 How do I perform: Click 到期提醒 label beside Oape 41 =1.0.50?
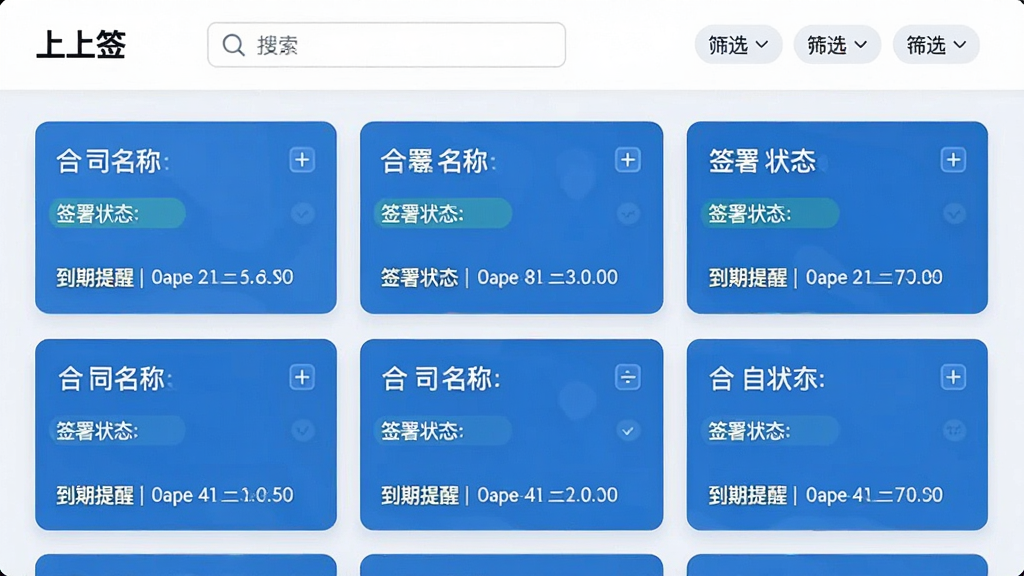[x=95, y=495]
